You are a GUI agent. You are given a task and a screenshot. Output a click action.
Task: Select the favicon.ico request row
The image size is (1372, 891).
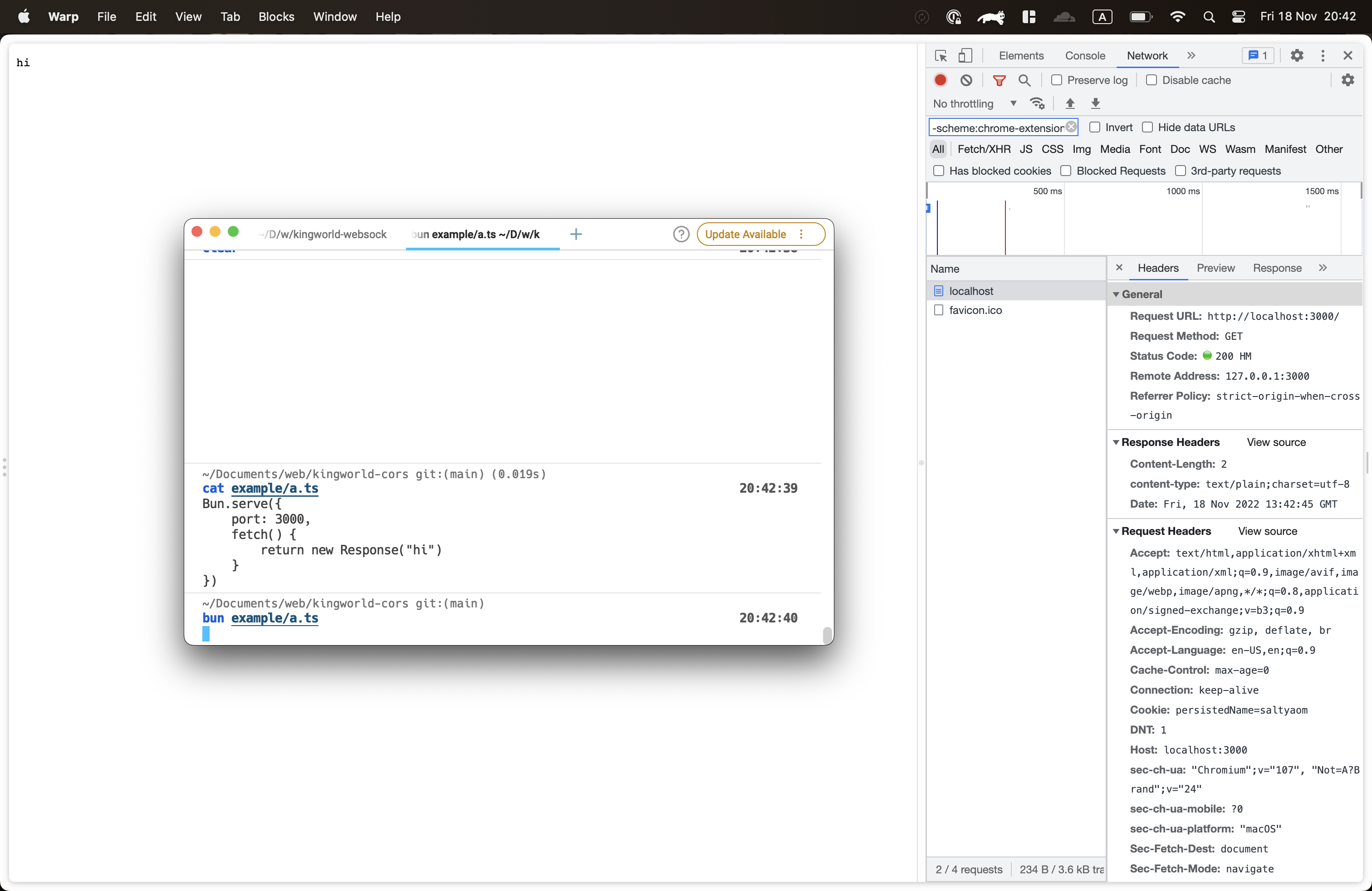coord(1015,310)
